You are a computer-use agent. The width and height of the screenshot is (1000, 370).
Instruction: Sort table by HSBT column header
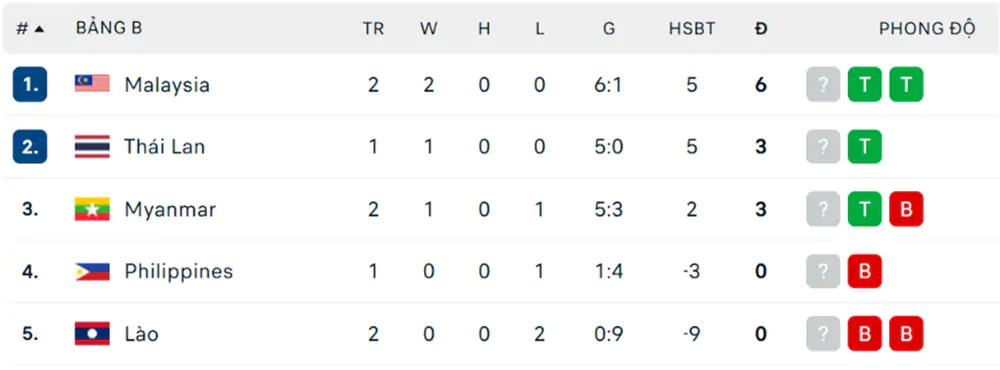(x=692, y=29)
